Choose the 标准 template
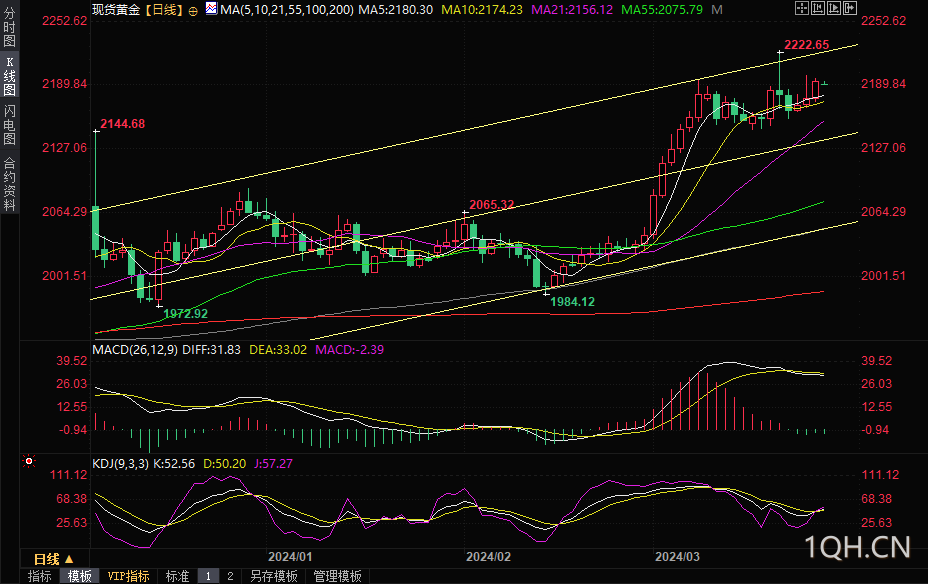 pyautogui.click(x=177, y=576)
